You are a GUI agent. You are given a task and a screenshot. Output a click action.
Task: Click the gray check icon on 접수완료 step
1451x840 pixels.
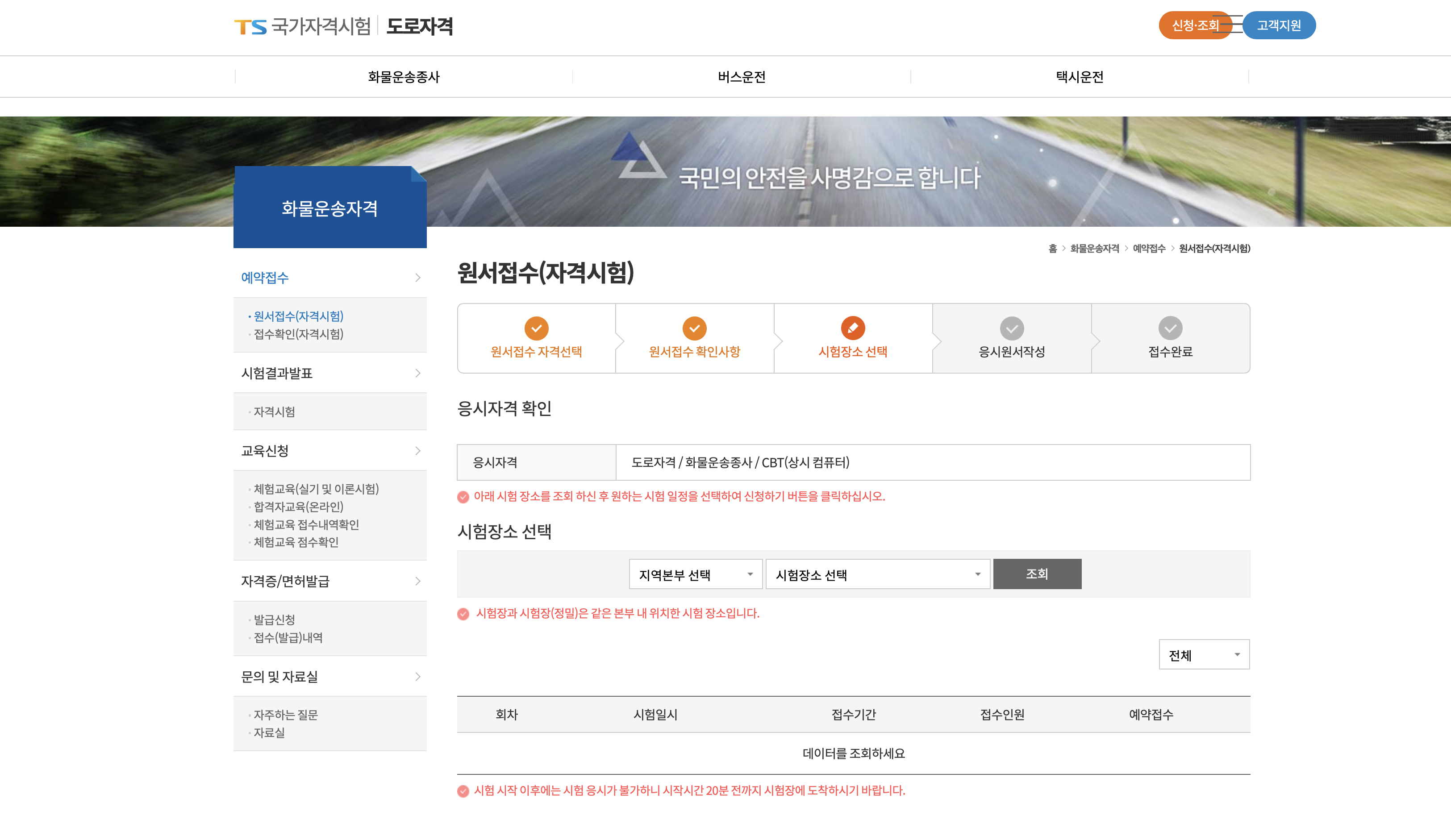pos(1171,328)
